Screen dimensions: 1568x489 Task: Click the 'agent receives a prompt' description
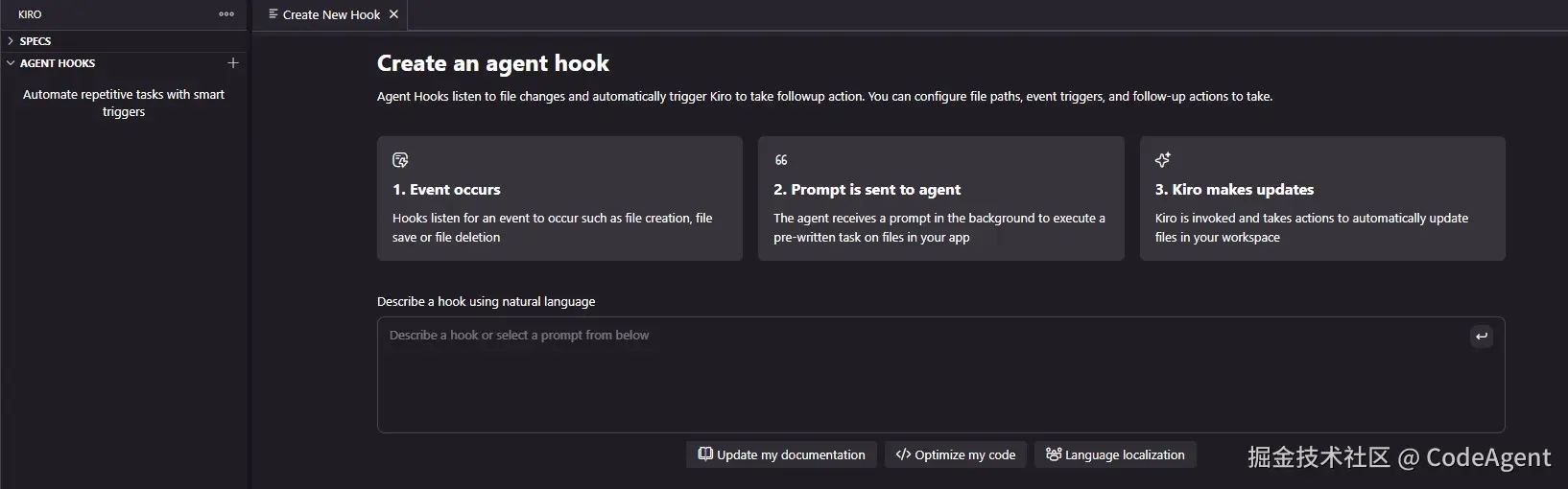click(x=939, y=227)
